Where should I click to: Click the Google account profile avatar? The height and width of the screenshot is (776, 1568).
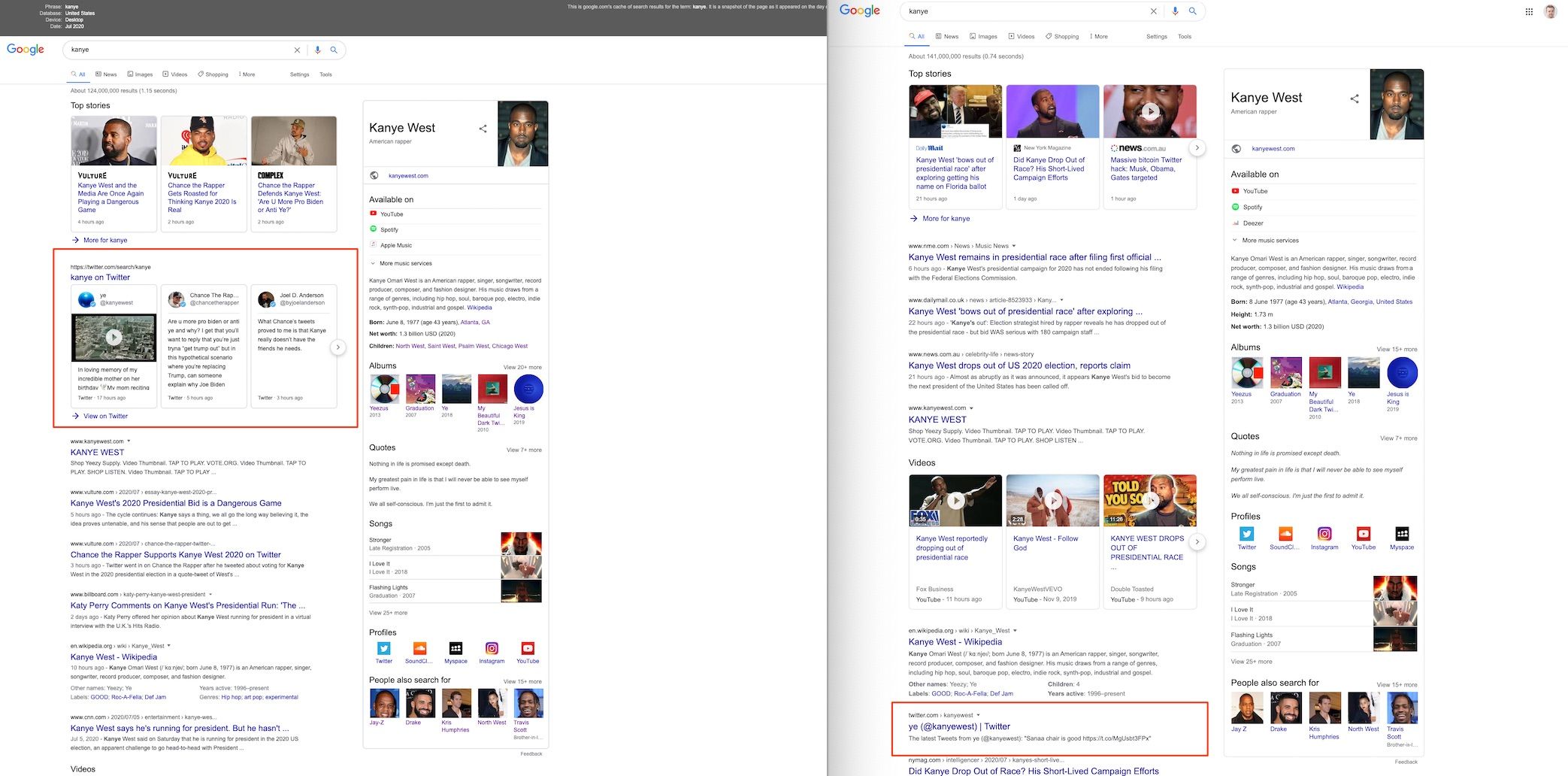tap(1549, 11)
